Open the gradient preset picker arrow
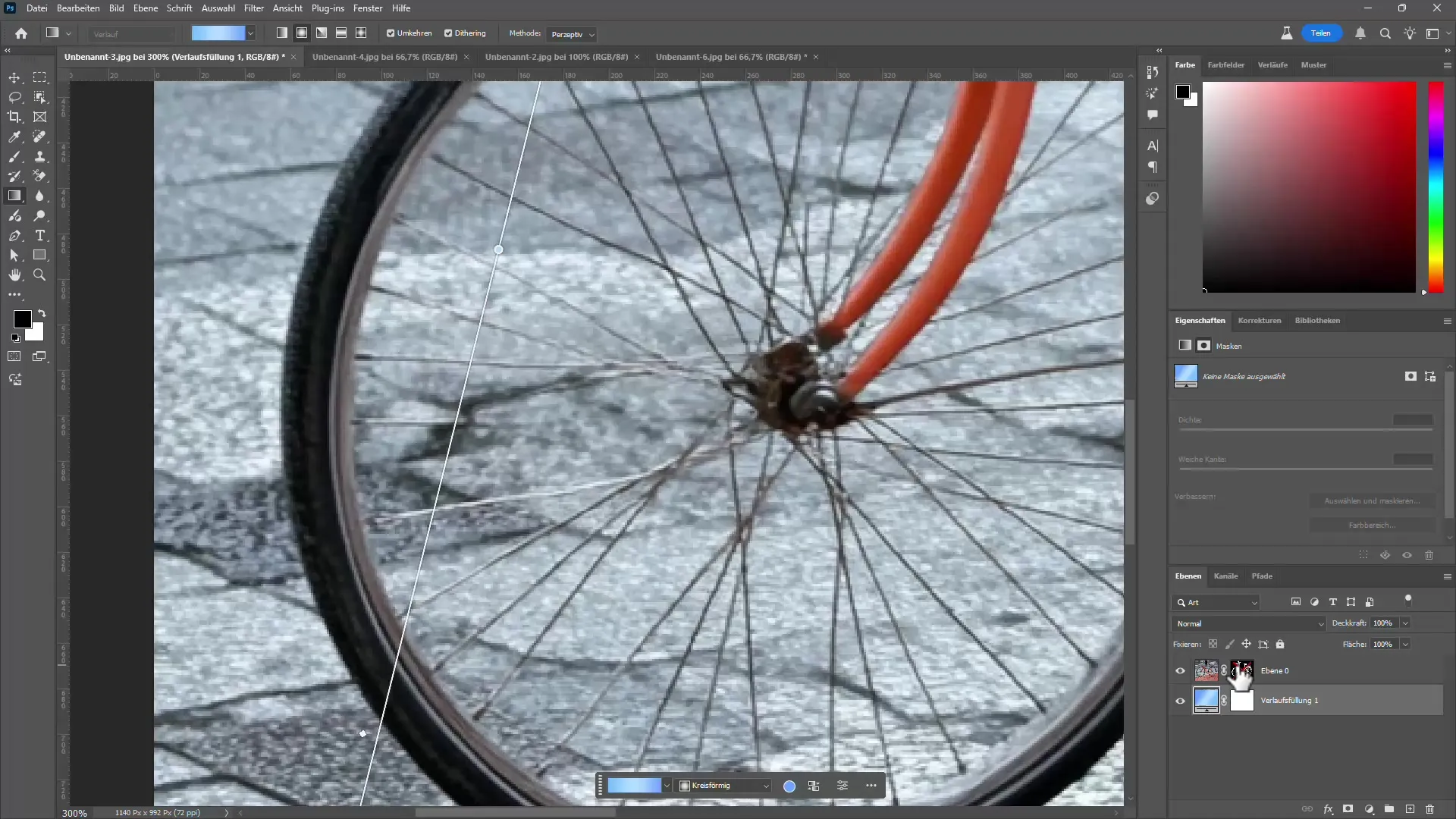 coord(250,33)
